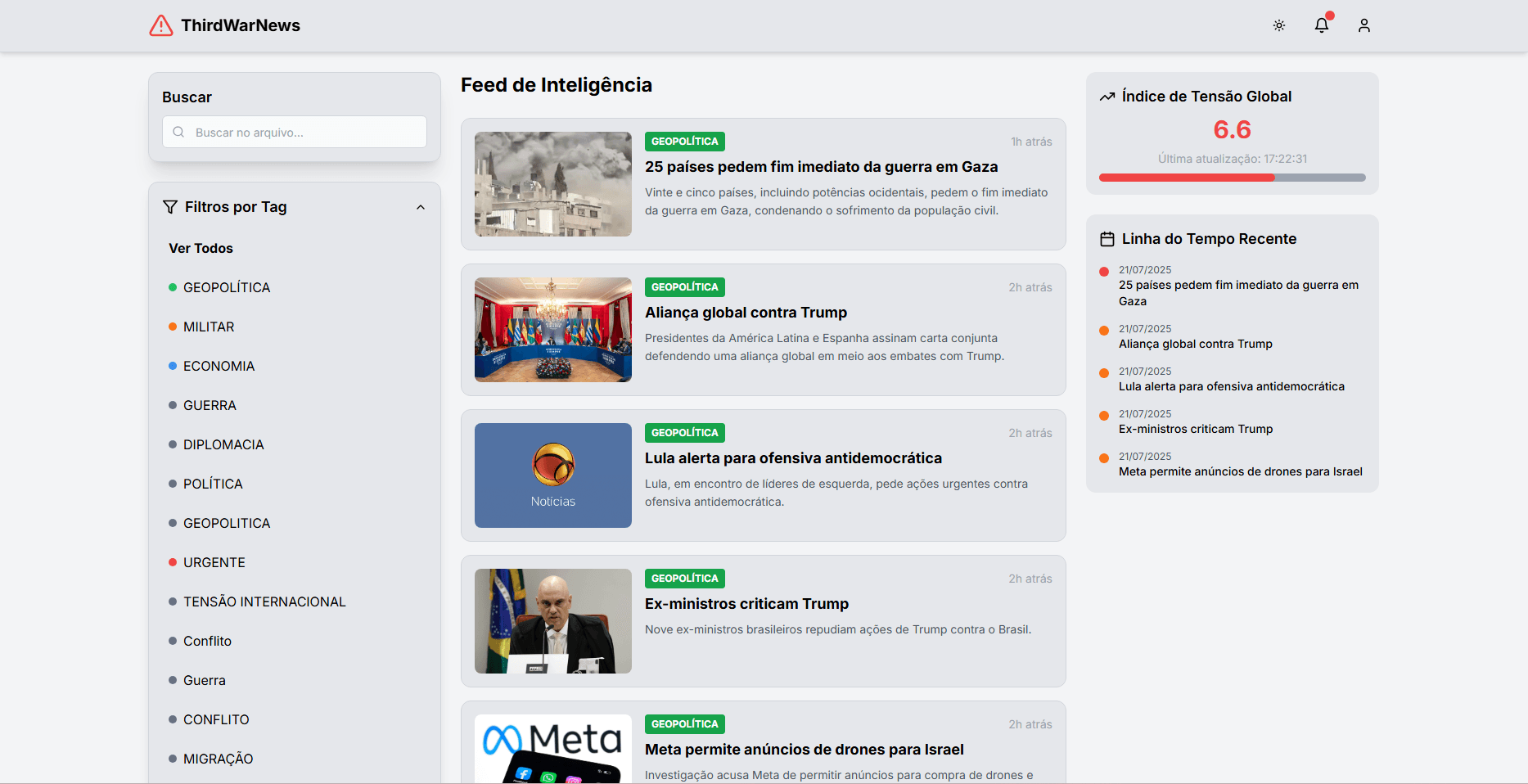Viewport: 1528px width, 784px height.
Task: Click the trending arrow tension icon
Action: (1107, 97)
